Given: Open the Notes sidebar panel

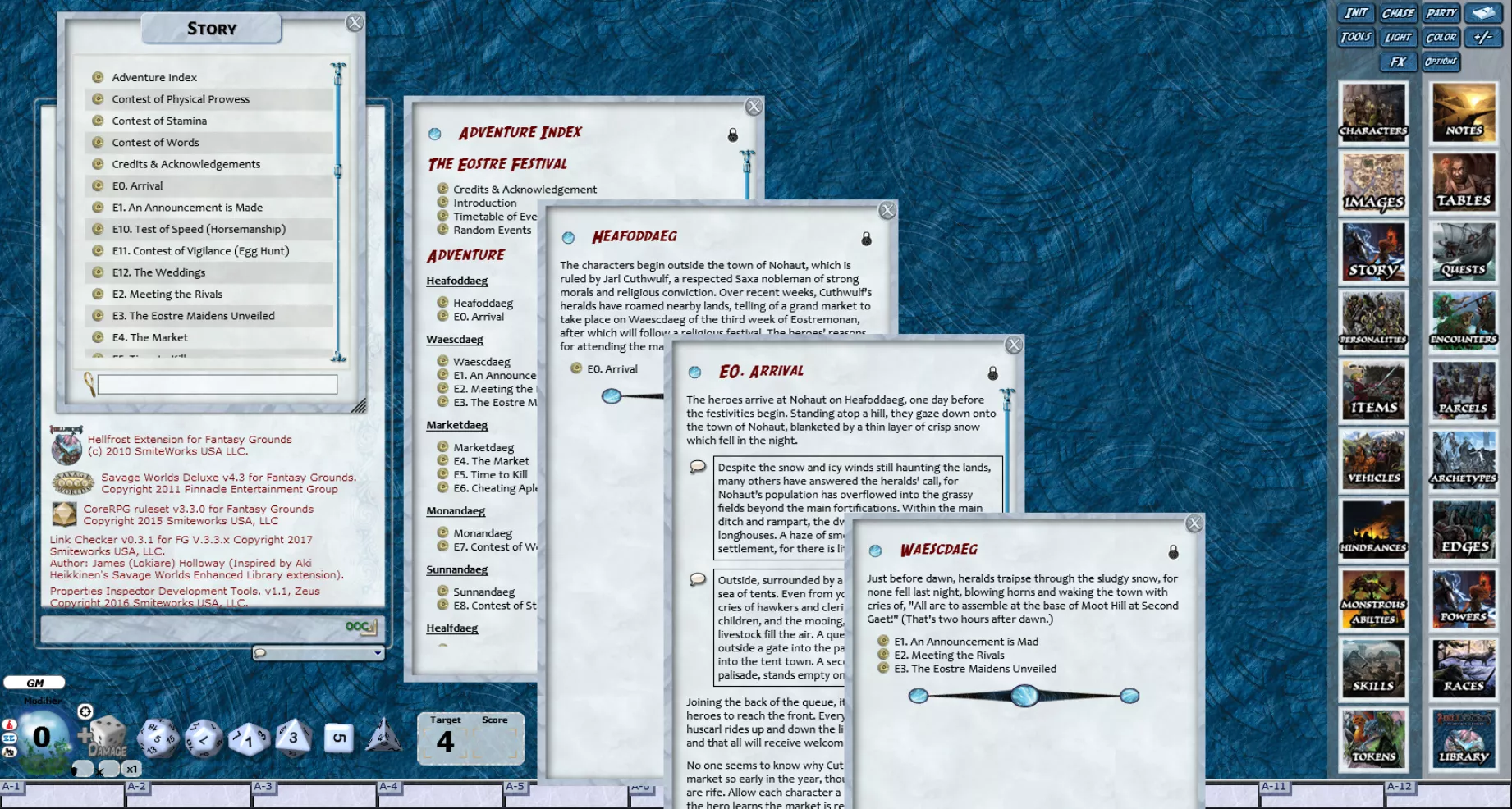Looking at the screenshot, I should [1464, 112].
